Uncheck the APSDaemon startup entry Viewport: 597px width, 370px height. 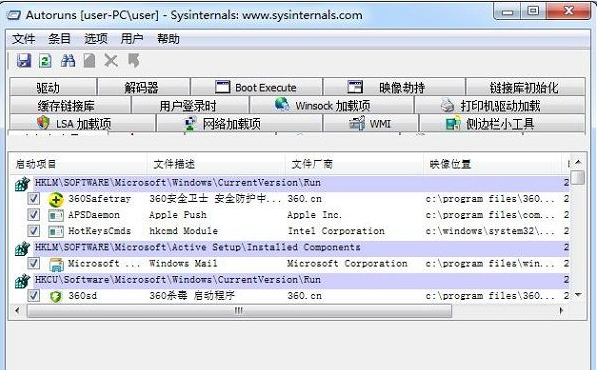pos(34,215)
